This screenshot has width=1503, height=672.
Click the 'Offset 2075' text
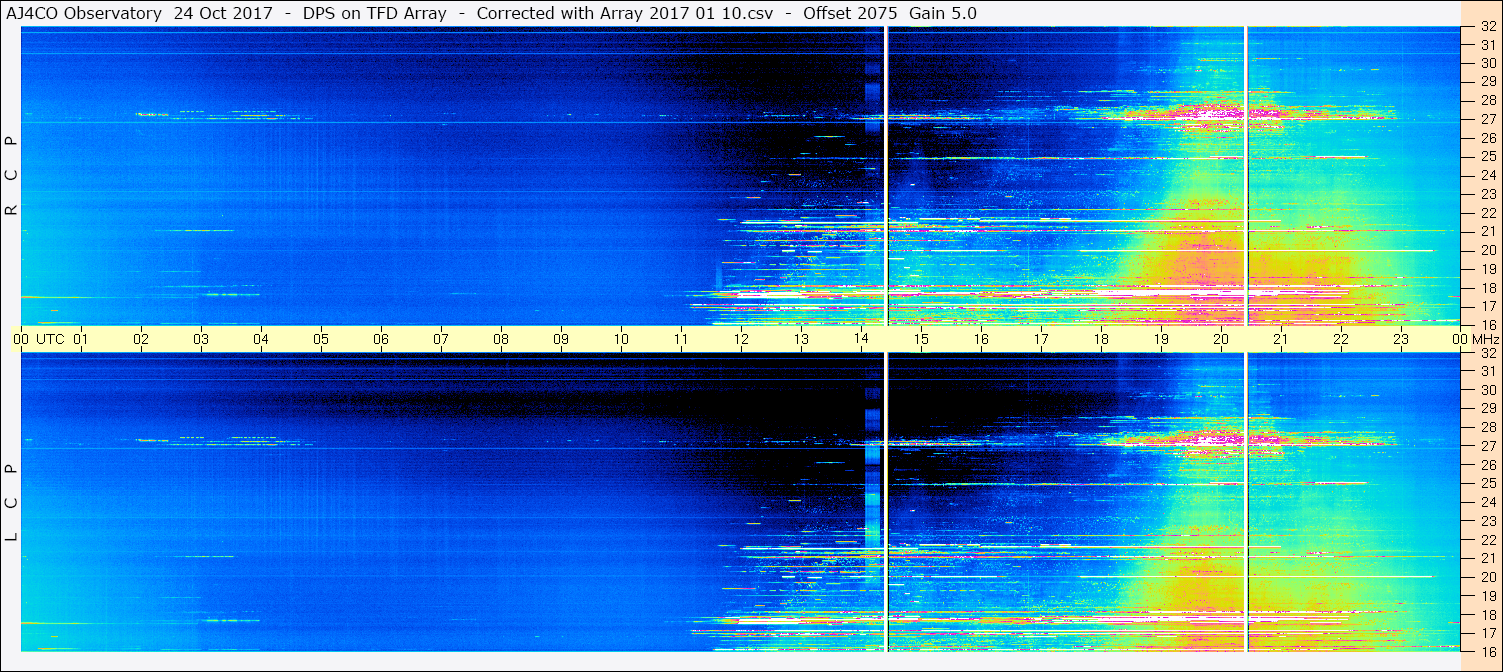[x=850, y=13]
